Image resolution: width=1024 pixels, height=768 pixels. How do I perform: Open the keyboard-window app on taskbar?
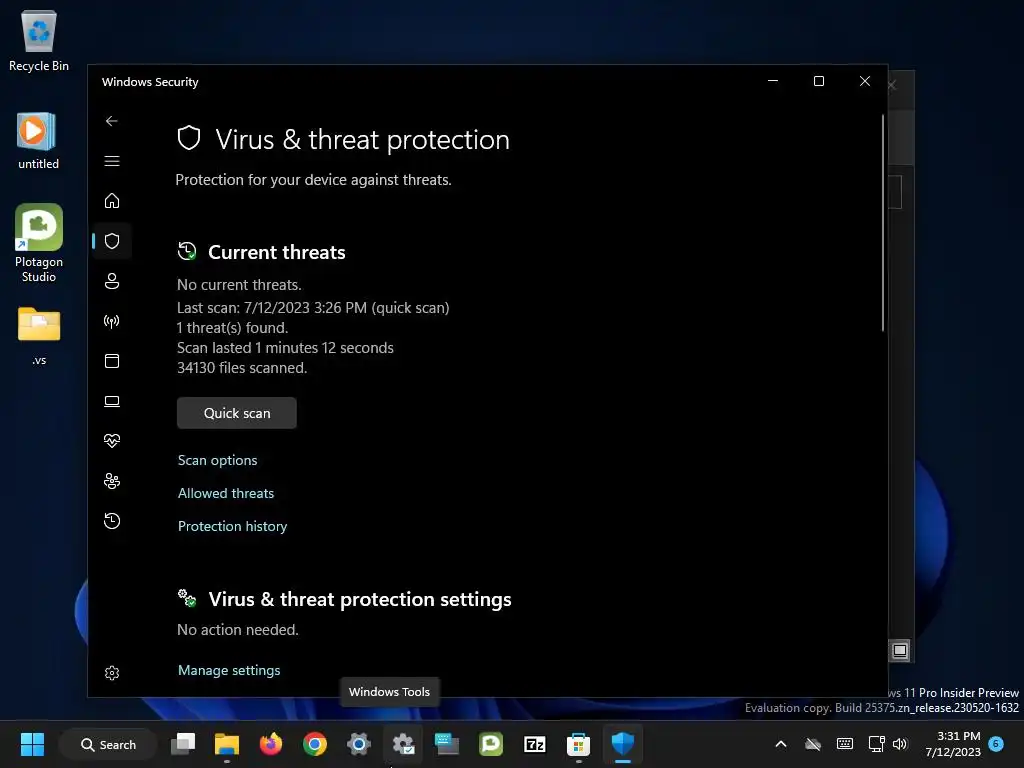(447, 744)
